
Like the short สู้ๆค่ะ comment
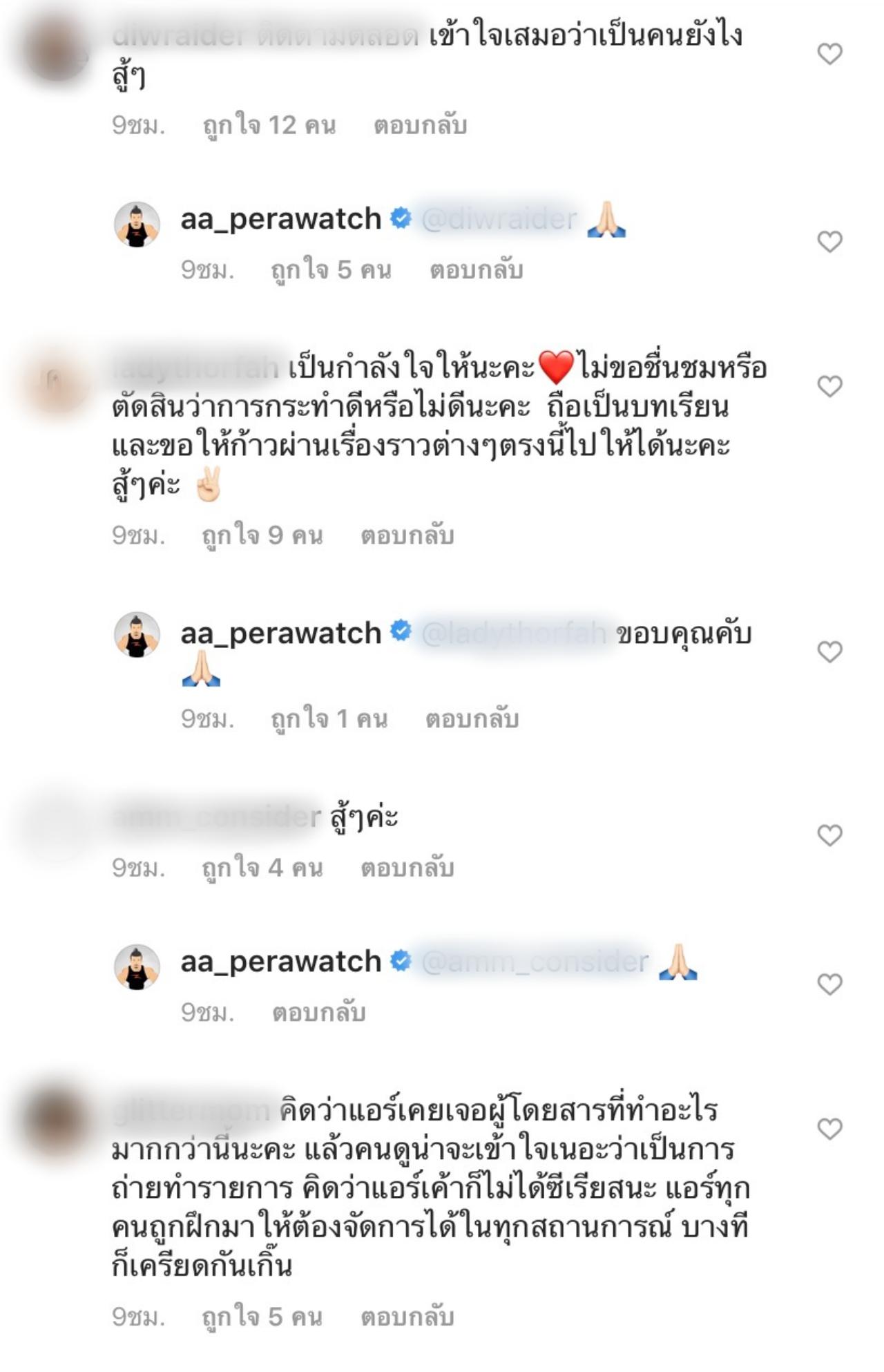point(829,835)
